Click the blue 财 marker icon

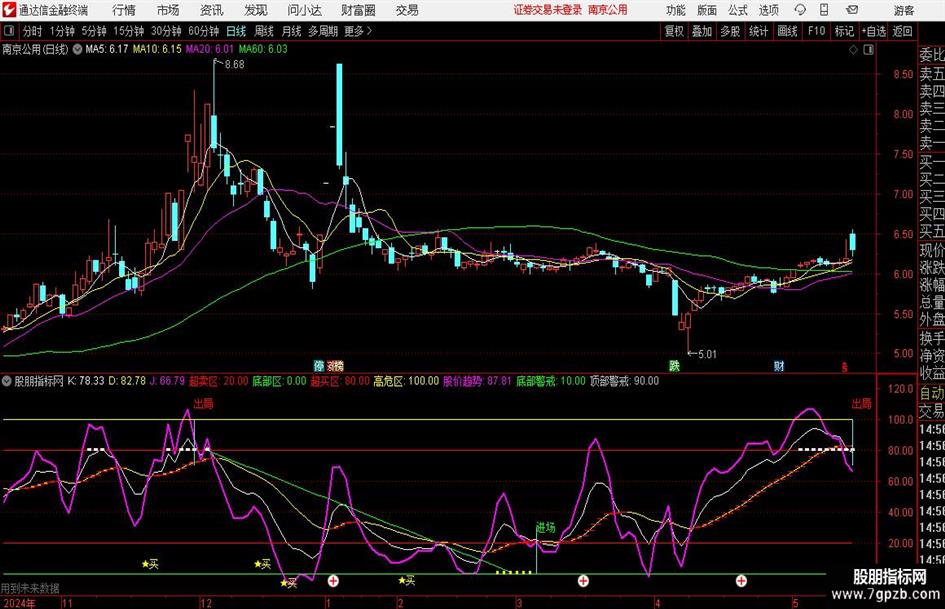click(x=779, y=366)
